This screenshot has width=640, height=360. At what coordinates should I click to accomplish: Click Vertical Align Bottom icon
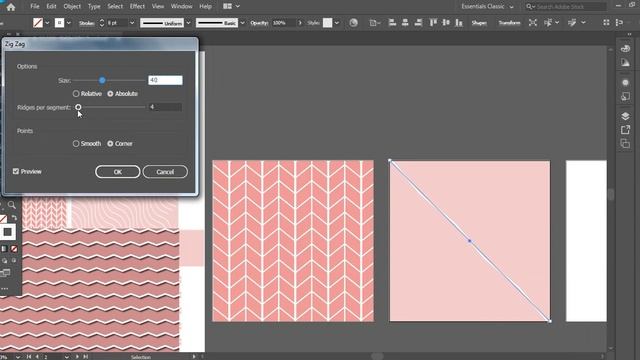pos(459,23)
